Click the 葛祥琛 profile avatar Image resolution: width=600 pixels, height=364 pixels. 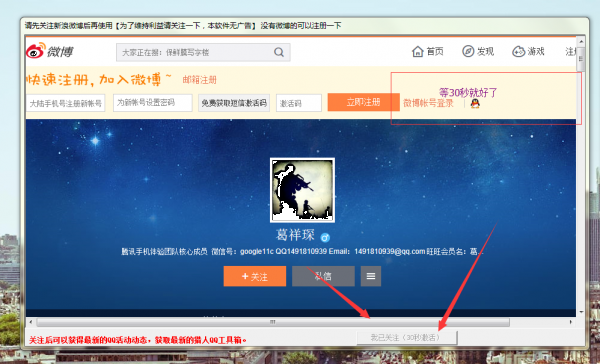pyautogui.click(x=302, y=190)
